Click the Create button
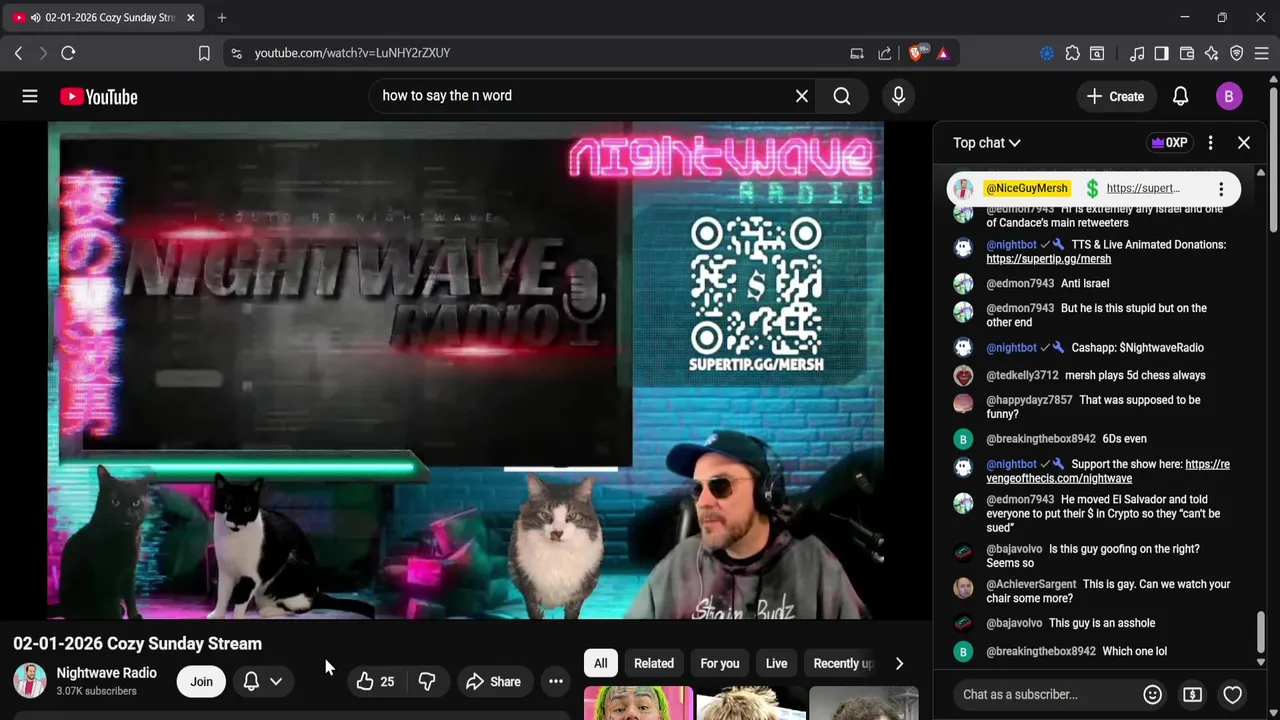 coord(1115,96)
